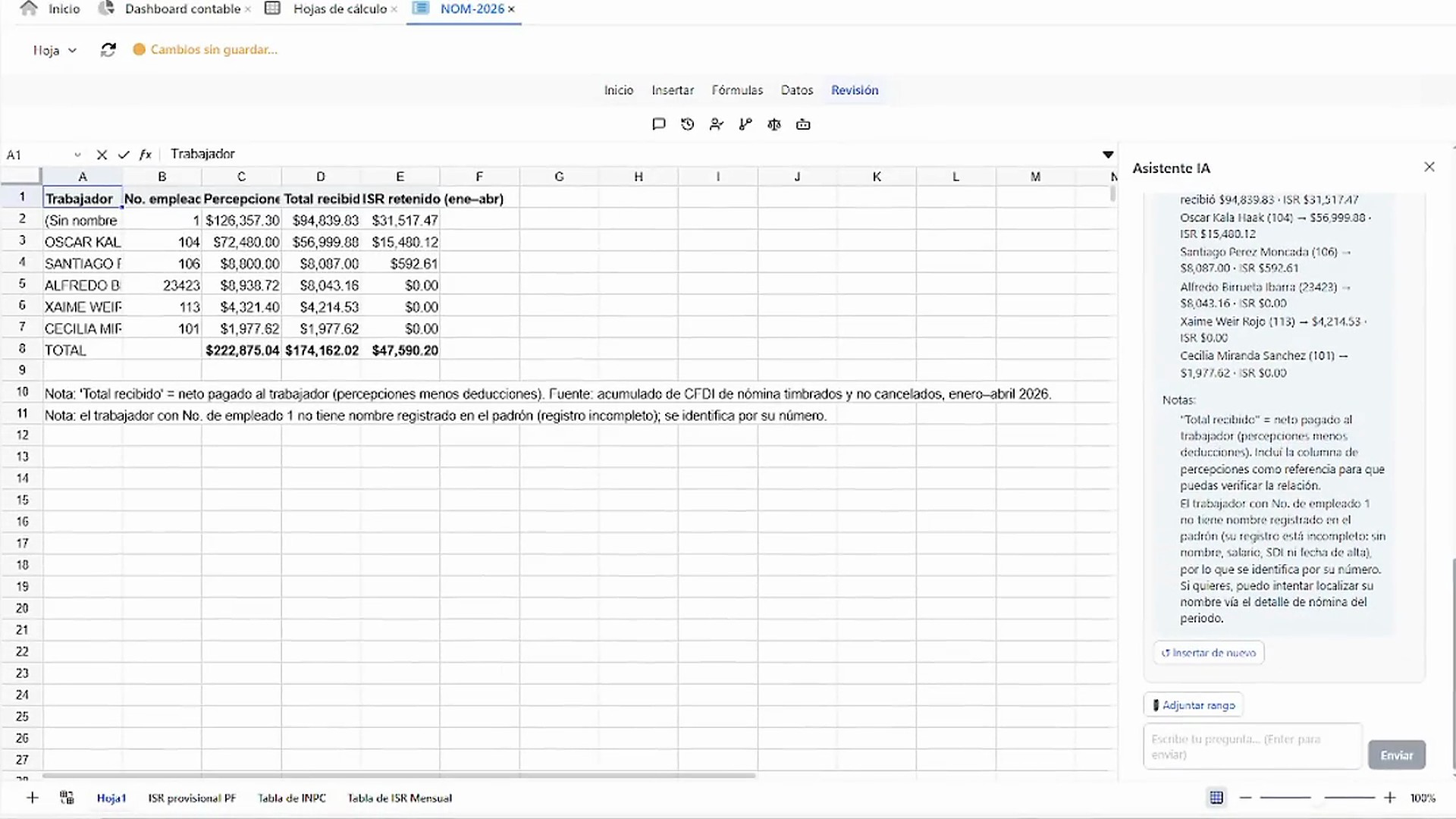The height and width of the screenshot is (819, 1456).
Task: Click the user approval check icon
Action: point(716,124)
